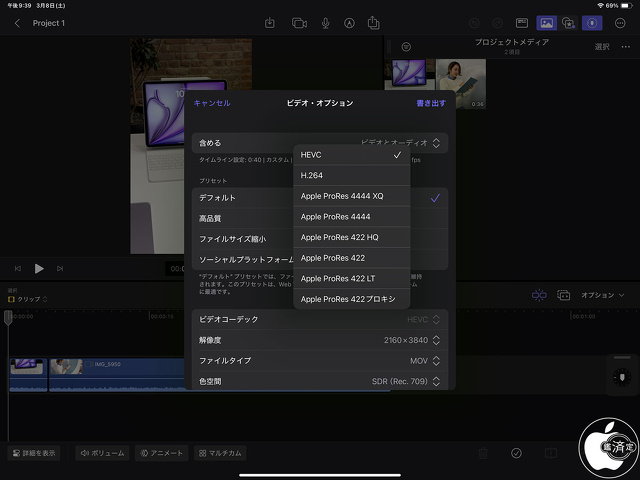Open the more options ellipsis in toolbar
640x480 pixels.
coord(620,23)
